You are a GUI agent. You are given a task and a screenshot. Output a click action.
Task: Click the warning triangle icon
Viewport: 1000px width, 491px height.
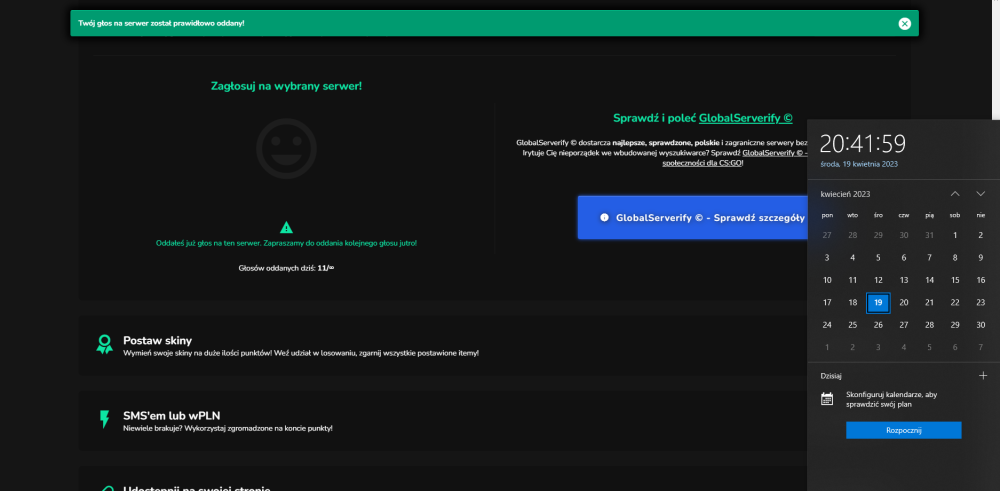click(x=286, y=227)
